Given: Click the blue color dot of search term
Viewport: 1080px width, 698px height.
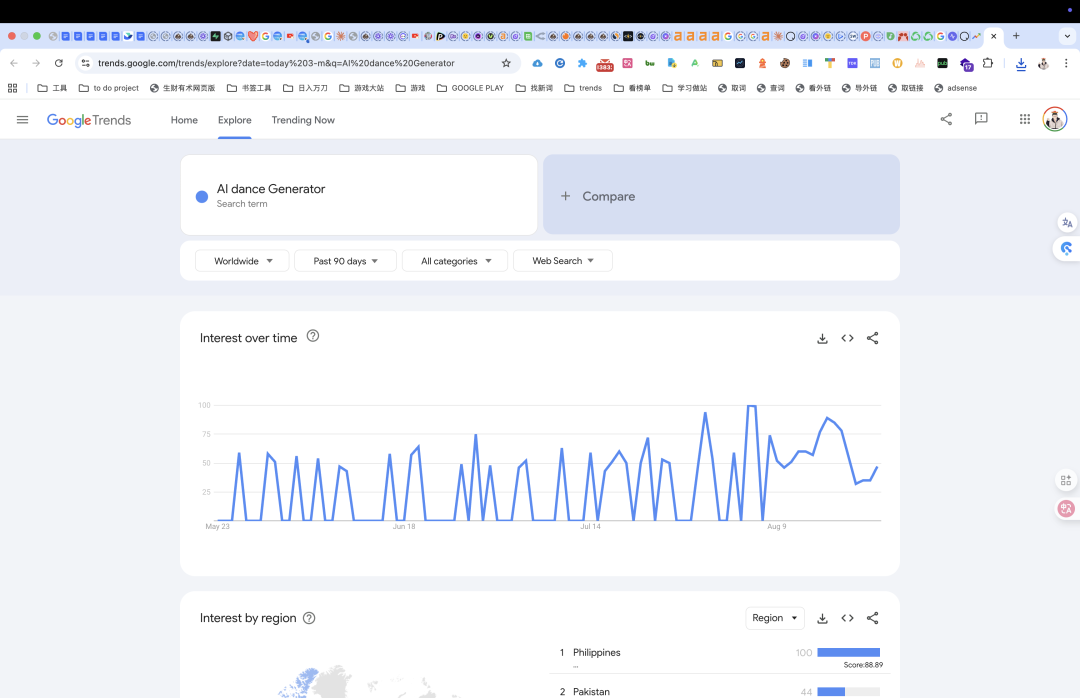Looking at the screenshot, I should pos(202,196).
